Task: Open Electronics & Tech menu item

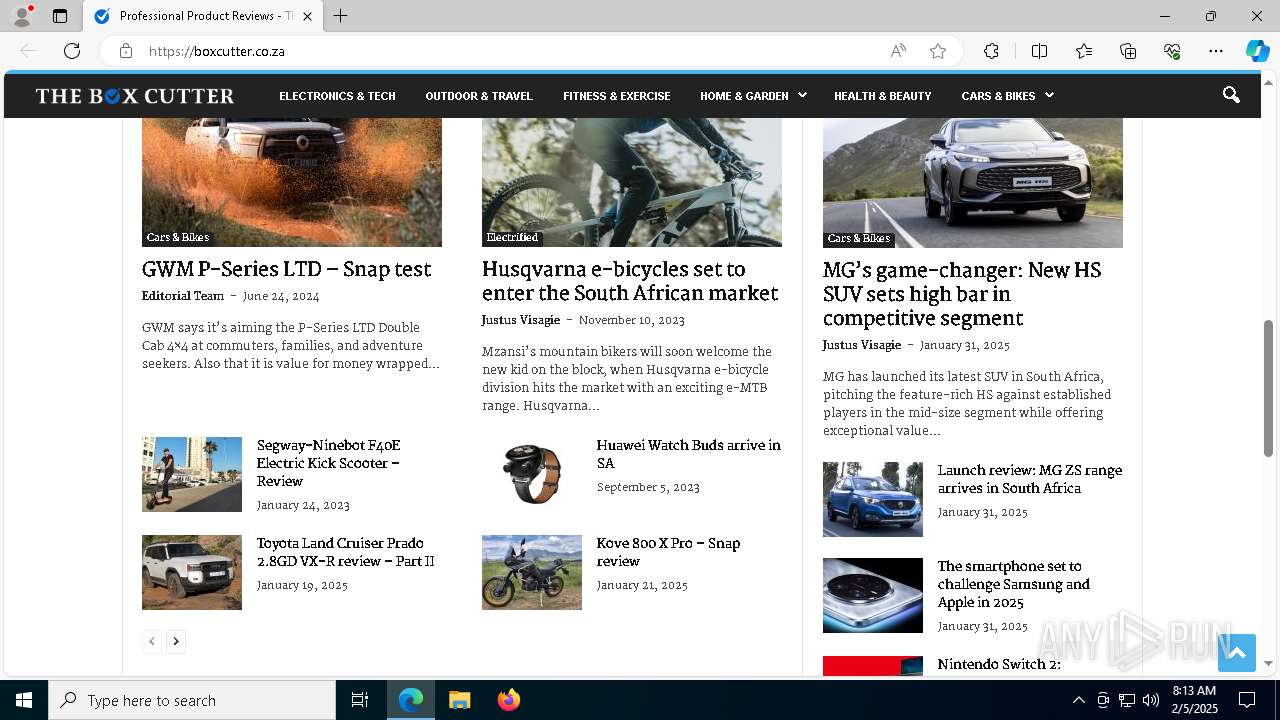Action: [337, 96]
